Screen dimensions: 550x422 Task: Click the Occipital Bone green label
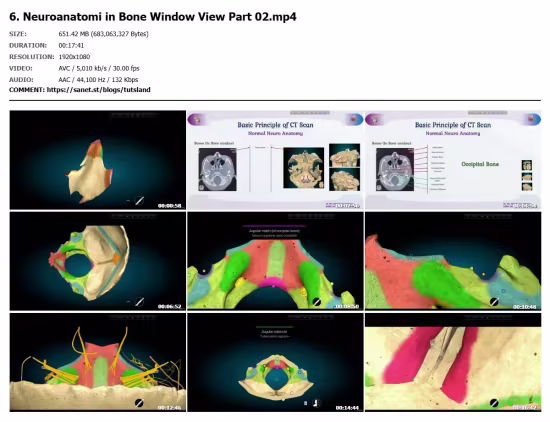click(480, 164)
